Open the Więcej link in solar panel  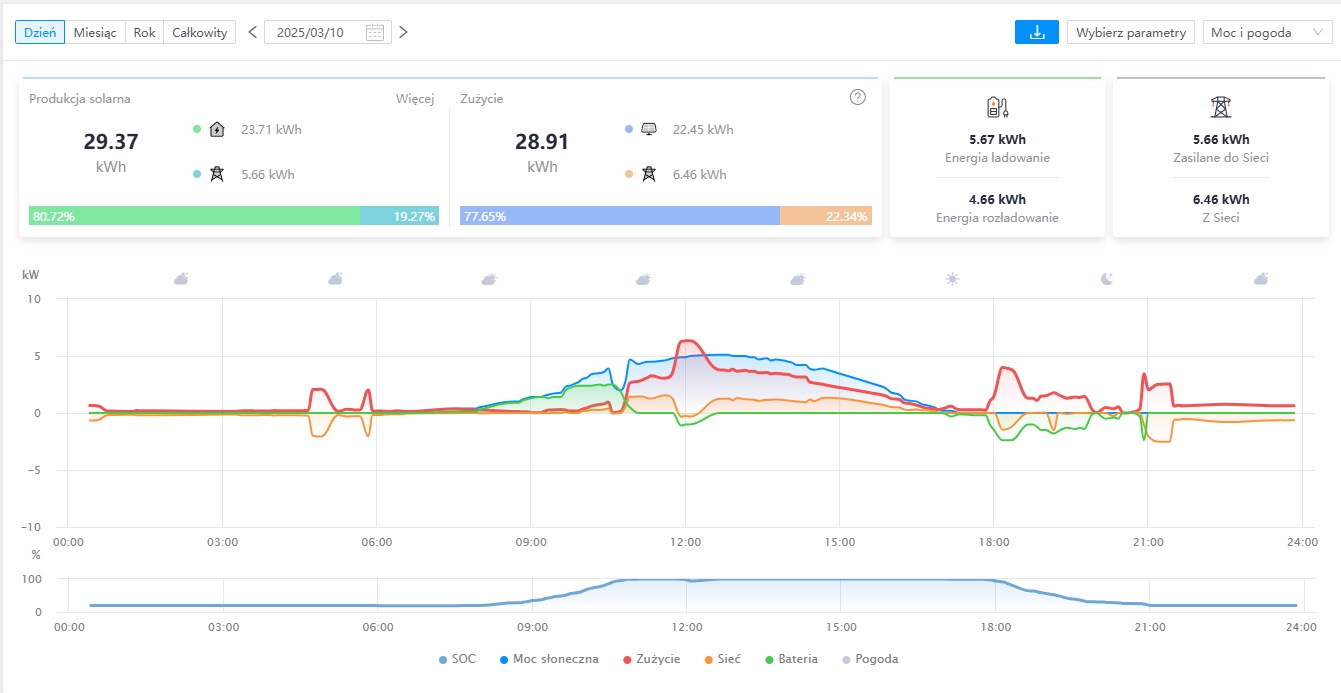[414, 99]
